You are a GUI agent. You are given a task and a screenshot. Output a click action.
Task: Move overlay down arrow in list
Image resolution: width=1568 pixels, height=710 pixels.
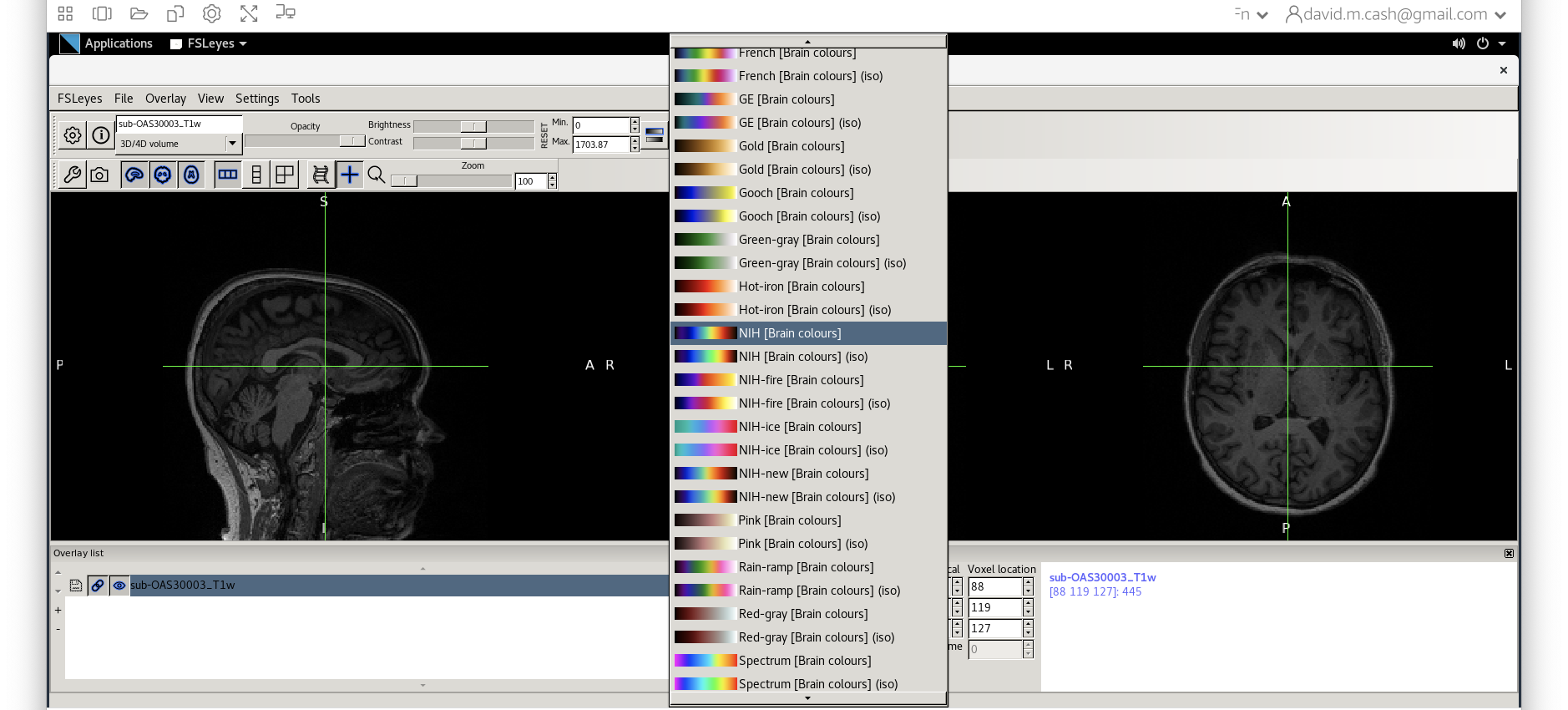pos(58,591)
